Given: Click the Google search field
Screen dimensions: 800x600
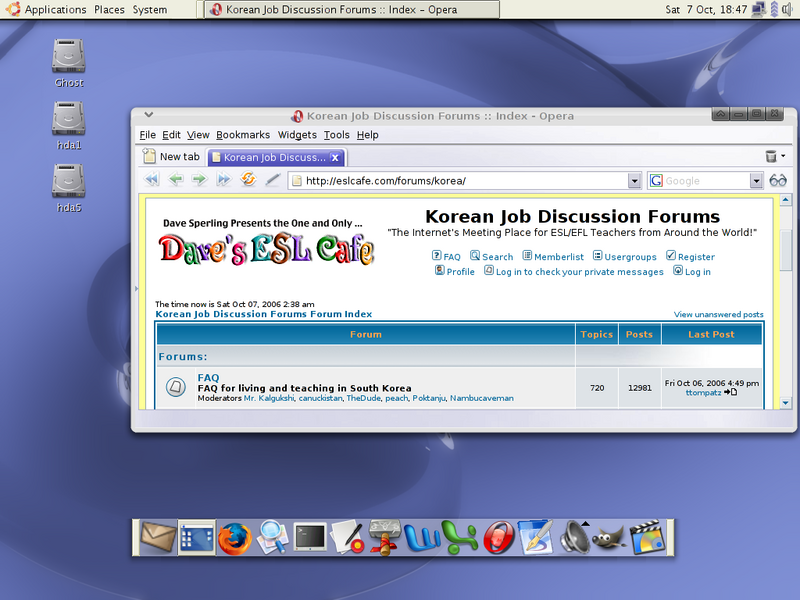Looking at the screenshot, I should [x=707, y=181].
